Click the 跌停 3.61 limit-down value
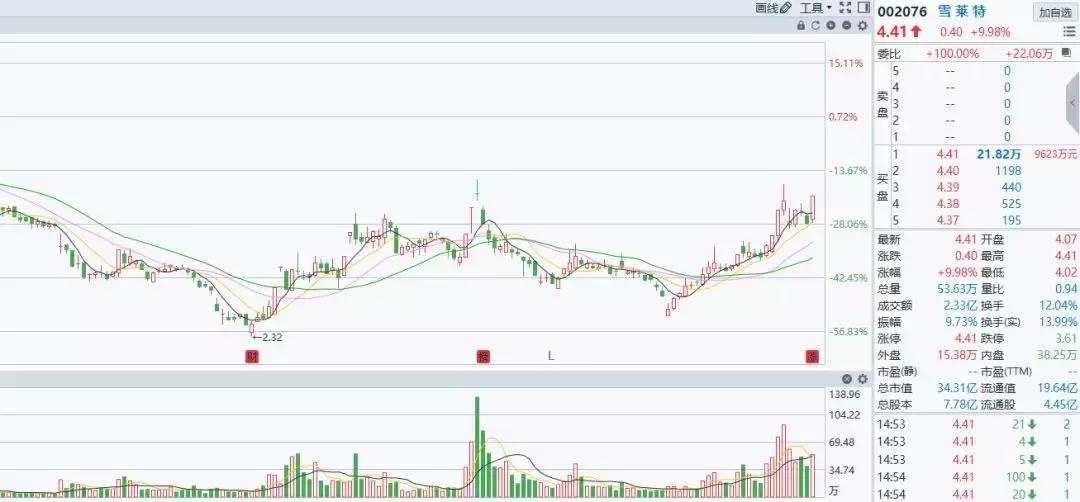 [1066, 339]
